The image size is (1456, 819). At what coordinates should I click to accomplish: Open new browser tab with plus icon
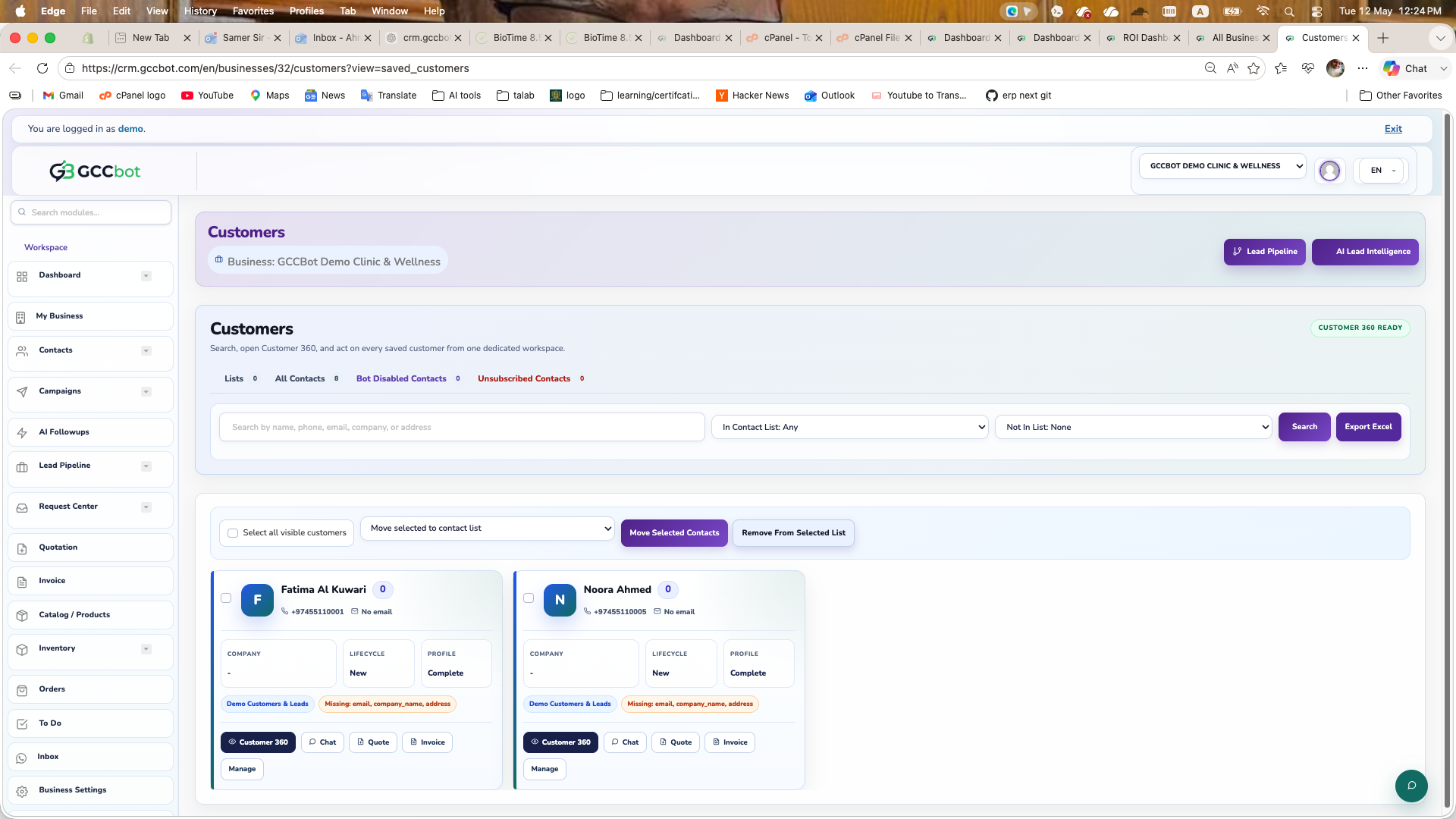pyautogui.click(x=1383, y=38)
